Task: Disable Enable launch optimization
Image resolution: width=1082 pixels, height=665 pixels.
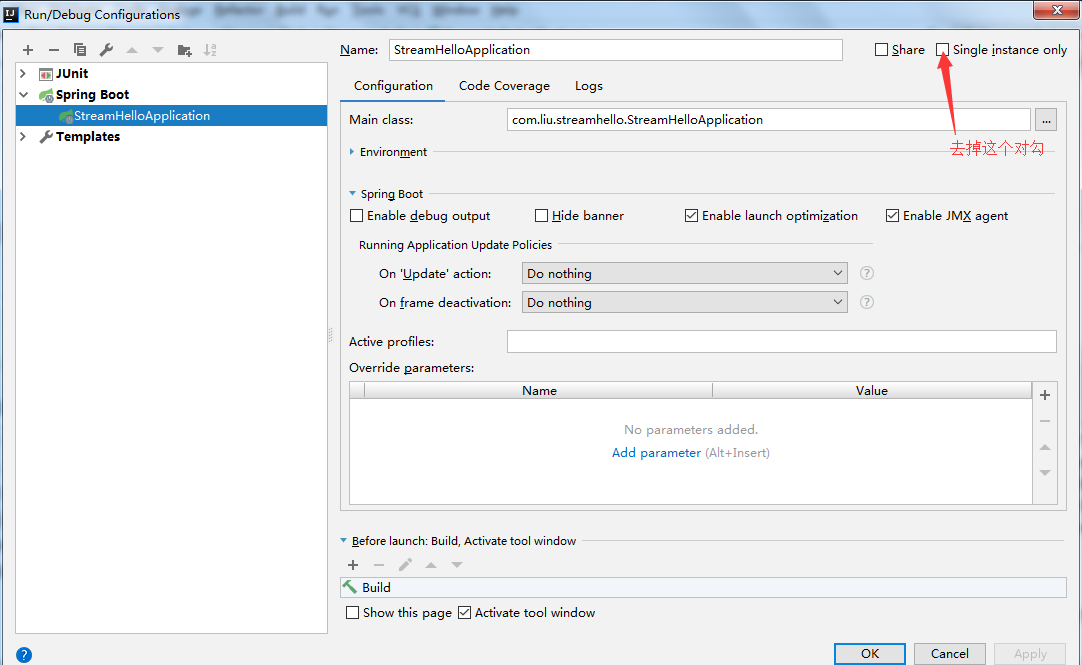Action: (x=691, y=216)
